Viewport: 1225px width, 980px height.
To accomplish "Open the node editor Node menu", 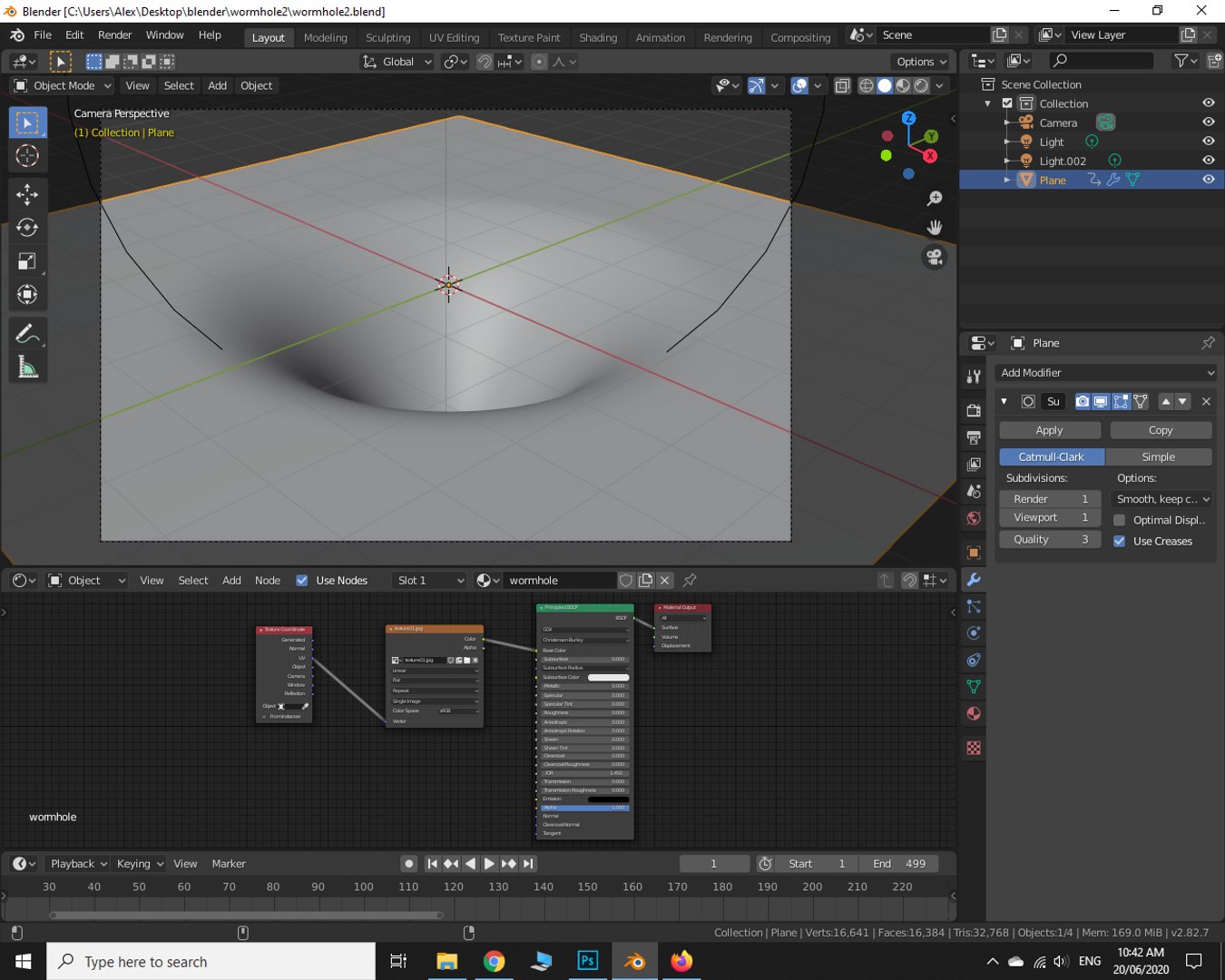I will point(268,581).
